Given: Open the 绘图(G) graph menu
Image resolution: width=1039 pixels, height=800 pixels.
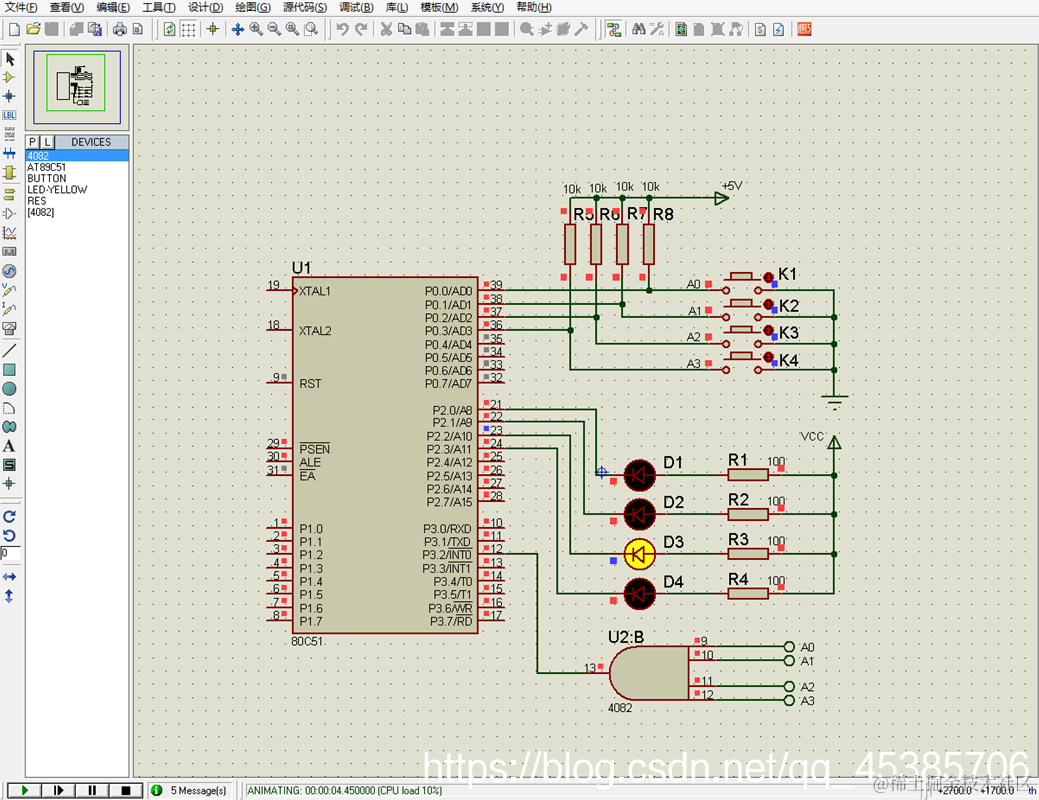Looking at the screenshot, I should (252, 7).
